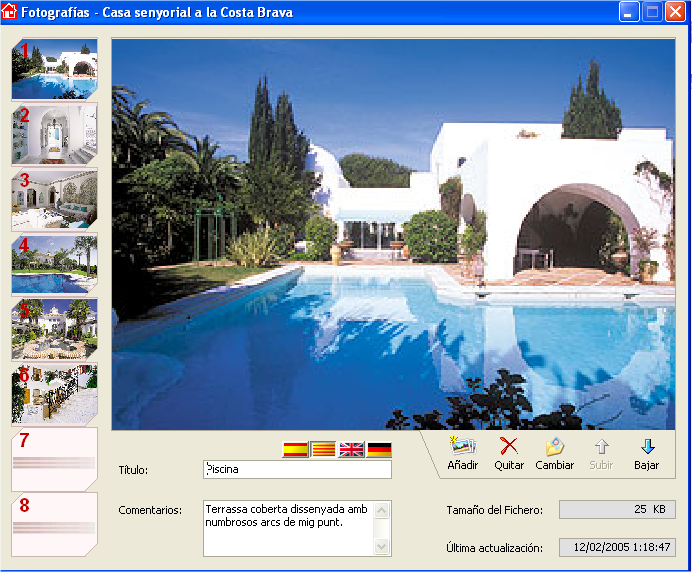The width and height of the screenshot is (692, 572).
Task: Click the Añadir photo icon
Action: coord(463,446)
